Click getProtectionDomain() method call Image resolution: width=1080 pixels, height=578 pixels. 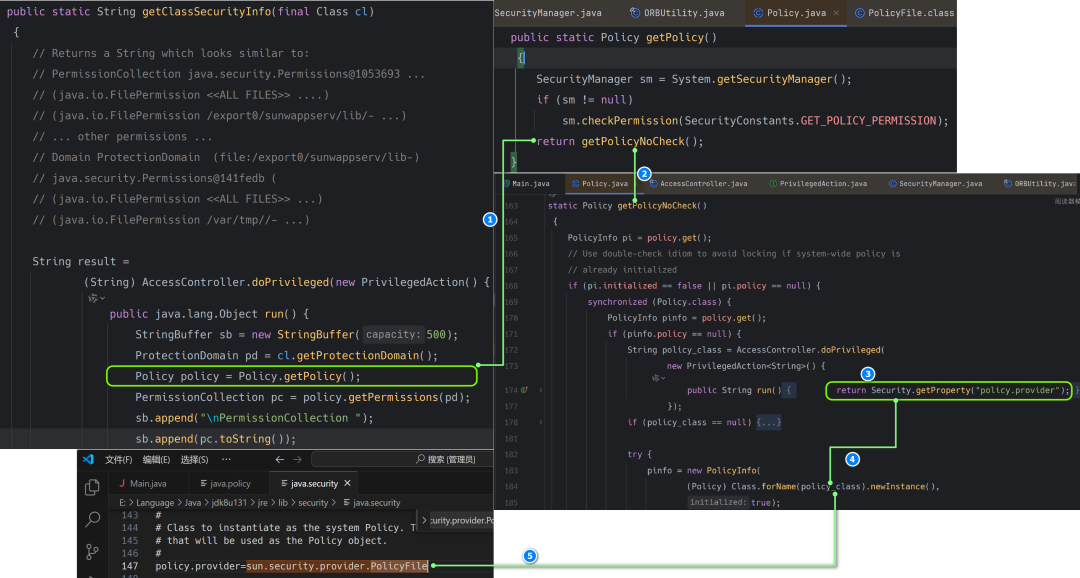tap(364, 355)
